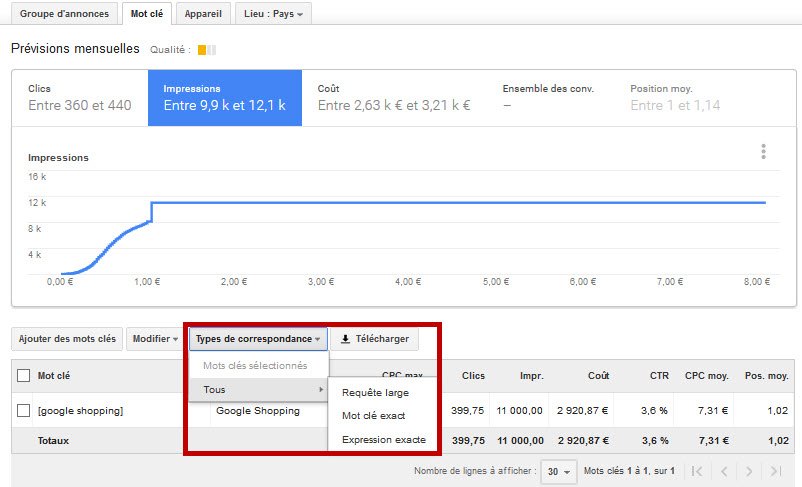This screenshot has height=487, width=802.
Task: Choose Requête large match type
Action: point(375,393)
